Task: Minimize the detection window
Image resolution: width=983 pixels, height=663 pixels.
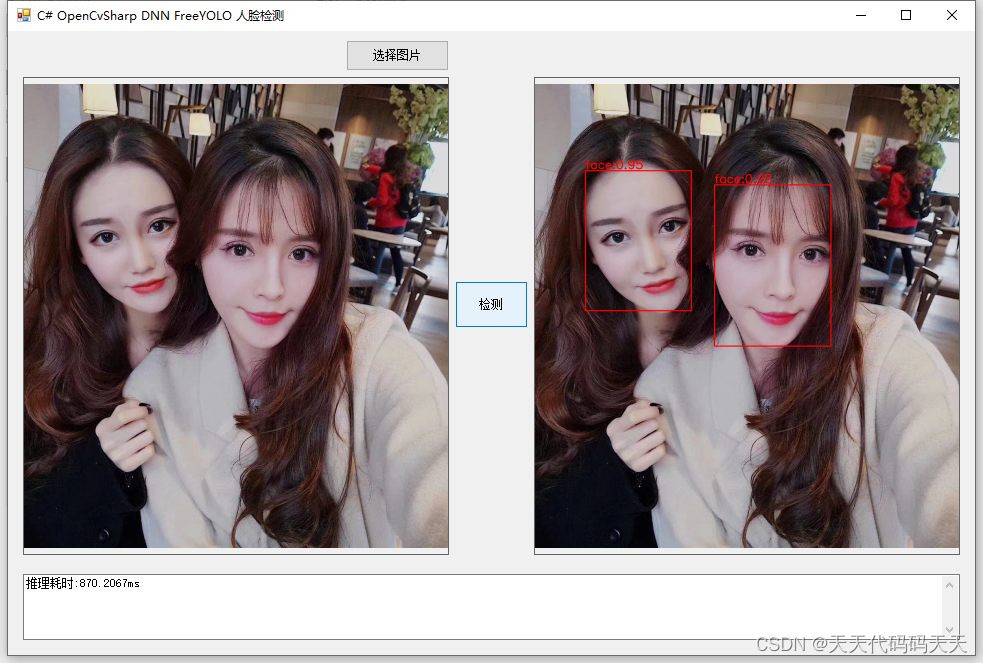Action: 861,15
